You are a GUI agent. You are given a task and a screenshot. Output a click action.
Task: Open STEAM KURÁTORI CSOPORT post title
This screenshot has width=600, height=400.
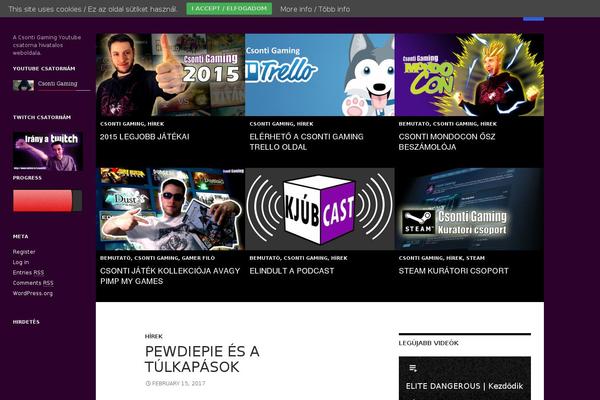[x=453, y=271]
